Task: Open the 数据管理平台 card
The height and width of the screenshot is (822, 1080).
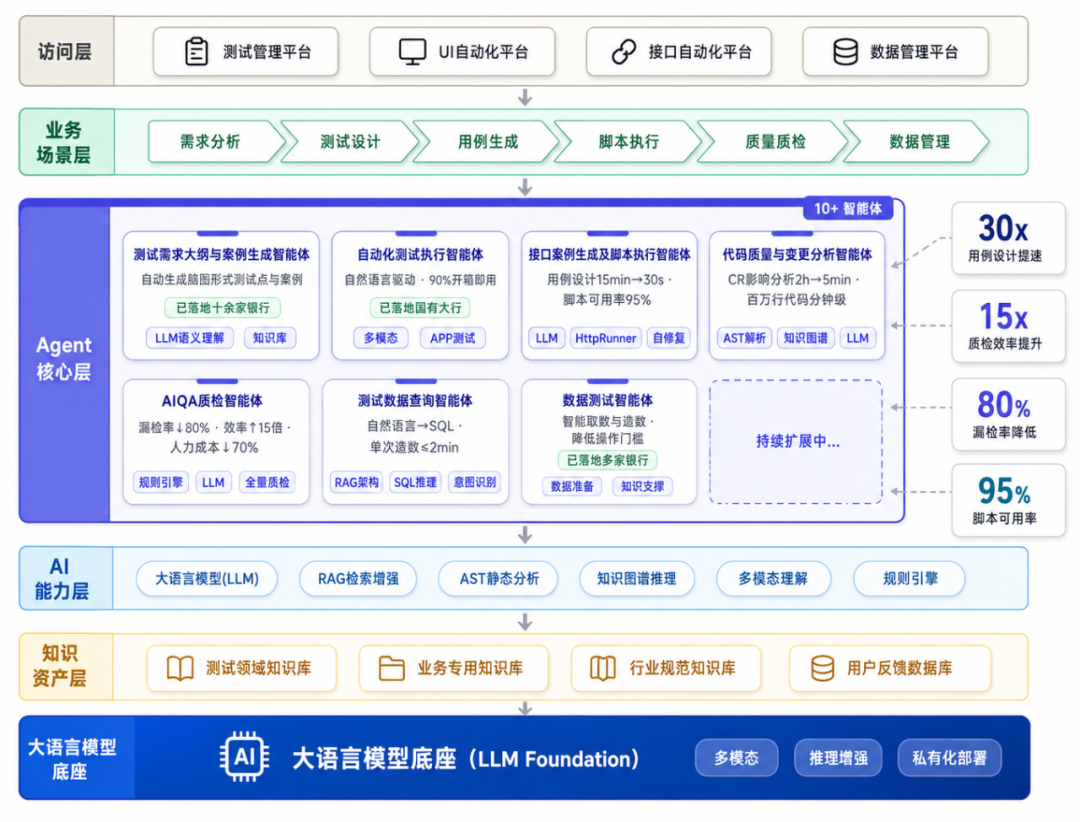Action: [895, 52]
